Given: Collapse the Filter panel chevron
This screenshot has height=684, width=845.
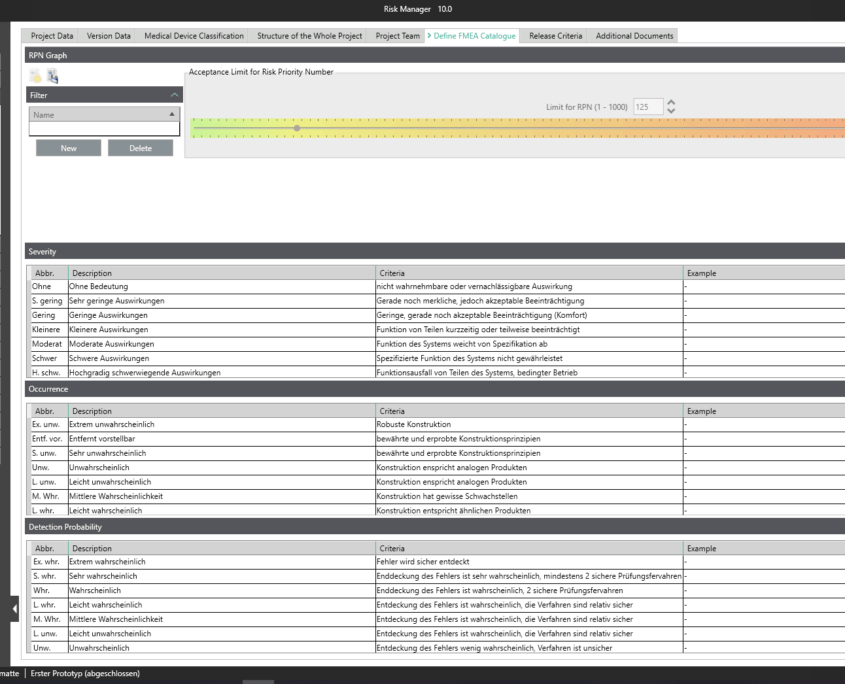Looking at the screenshot, I should tap(176, 95).
